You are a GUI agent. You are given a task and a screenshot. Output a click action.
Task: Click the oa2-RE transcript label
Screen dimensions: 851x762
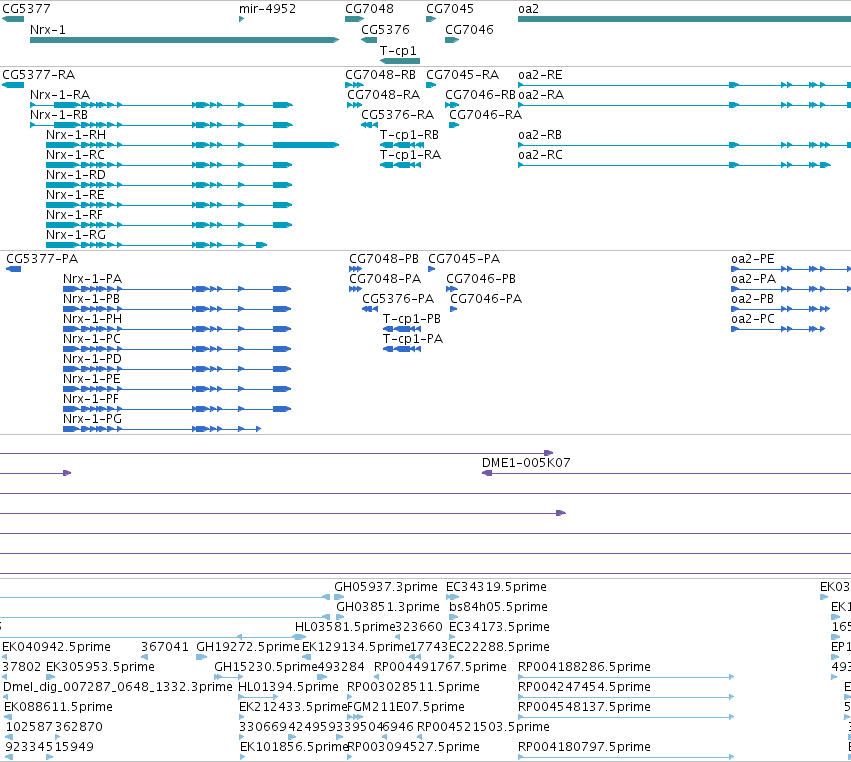tap(541, 75)
